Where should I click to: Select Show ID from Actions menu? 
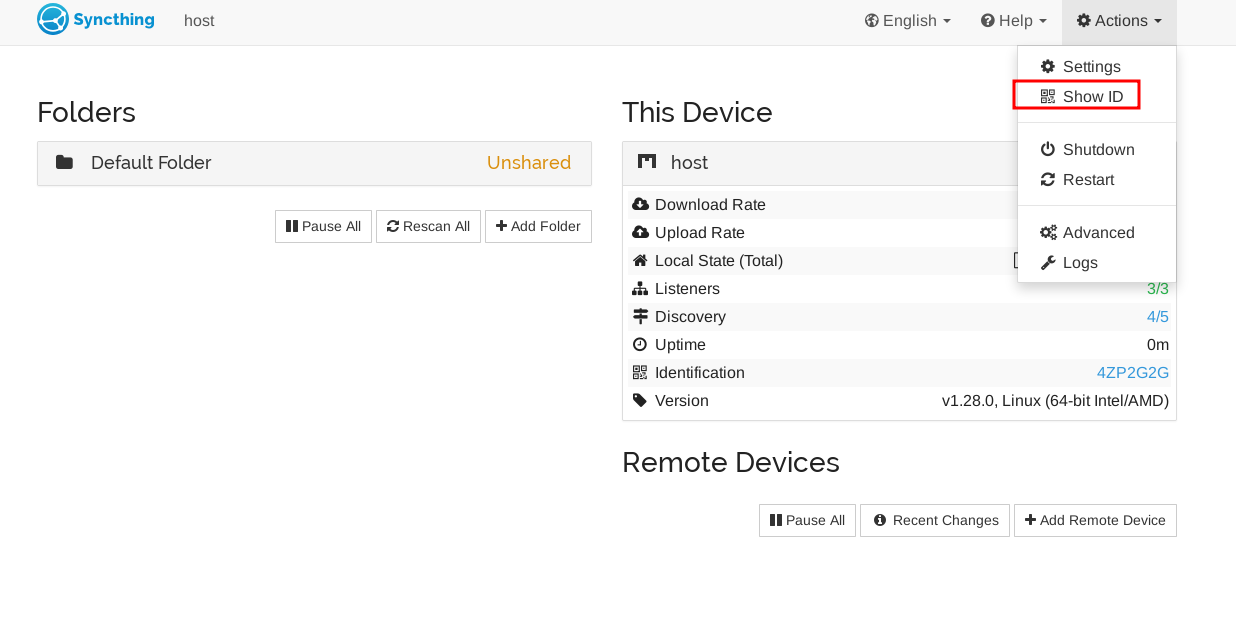tap(1092, 97)
